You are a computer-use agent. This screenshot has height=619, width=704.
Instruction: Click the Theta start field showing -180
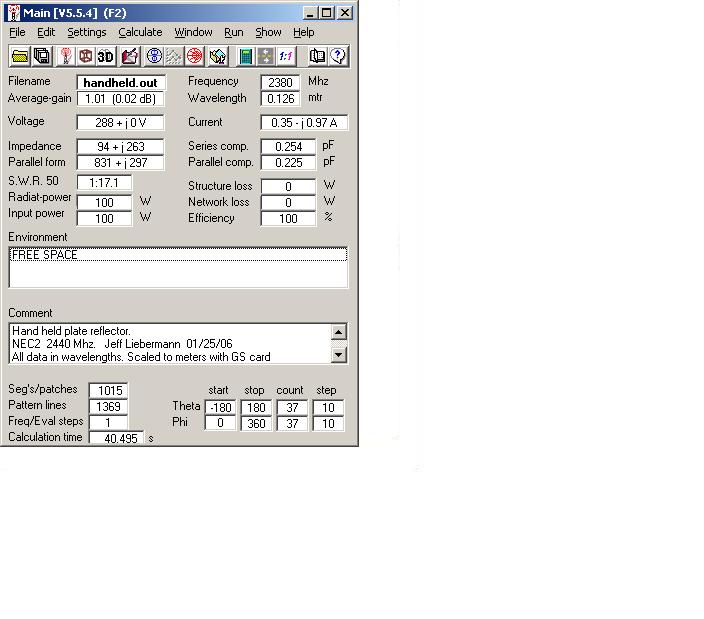tap(220, 408)
